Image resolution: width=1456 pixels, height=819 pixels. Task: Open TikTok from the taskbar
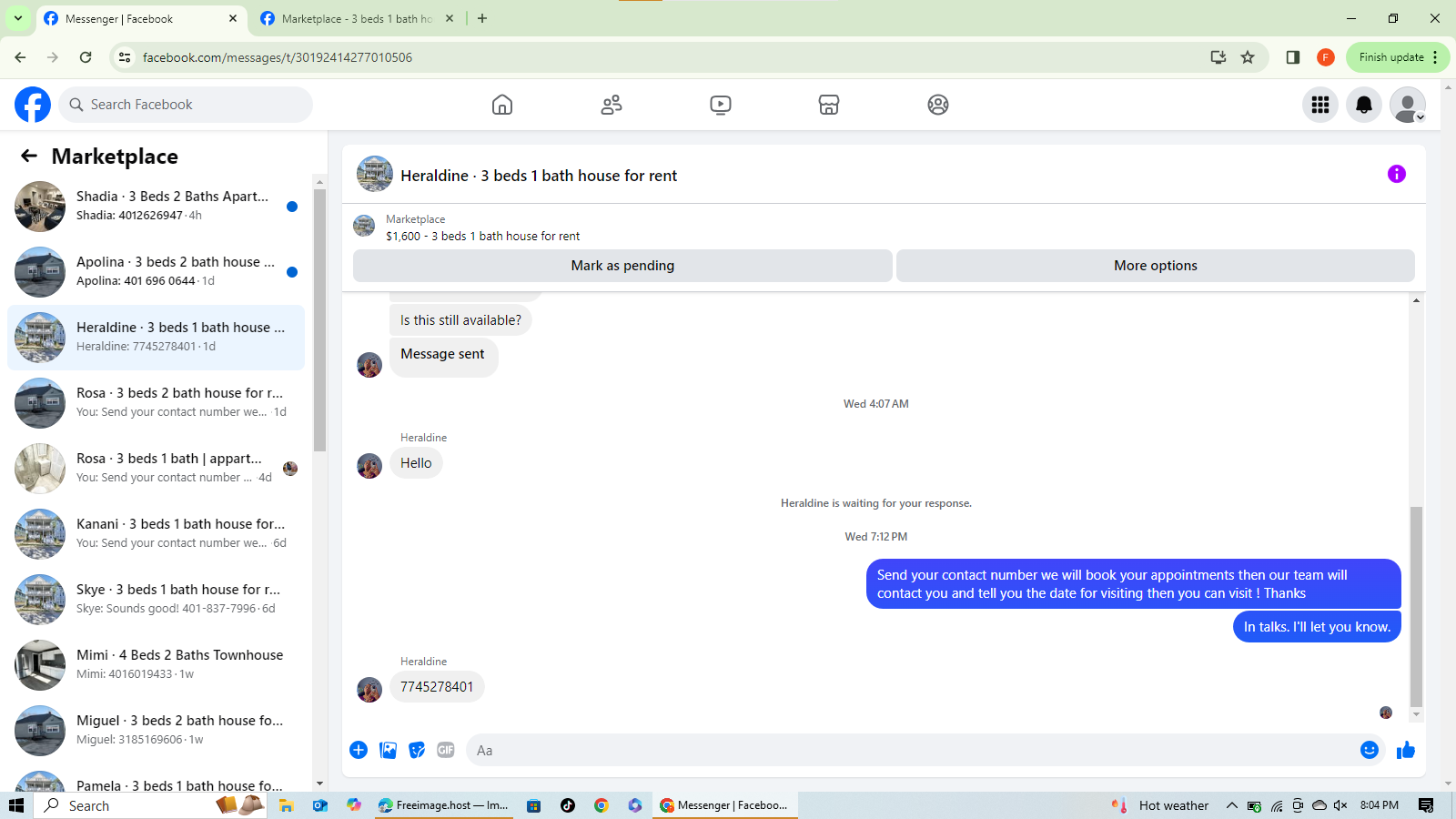568,805
